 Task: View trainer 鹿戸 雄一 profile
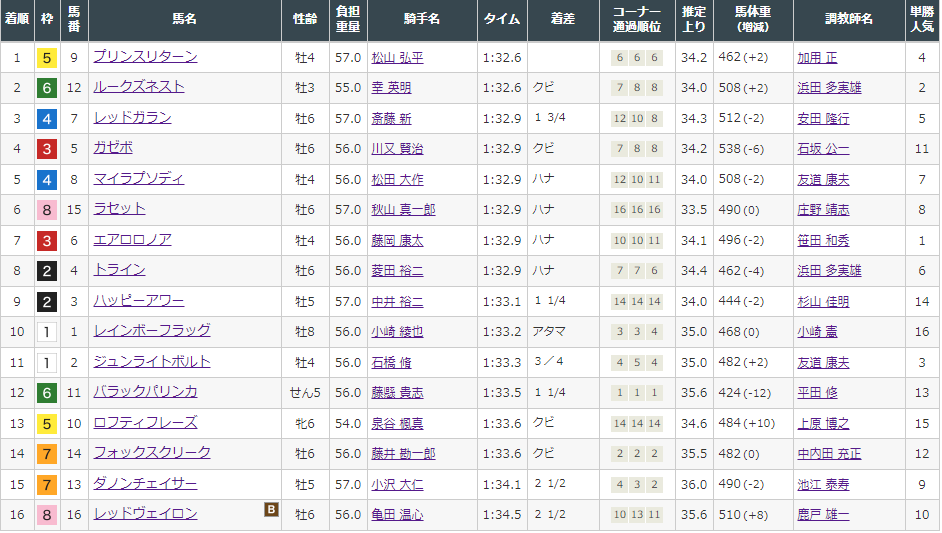[x=823, y=515]
